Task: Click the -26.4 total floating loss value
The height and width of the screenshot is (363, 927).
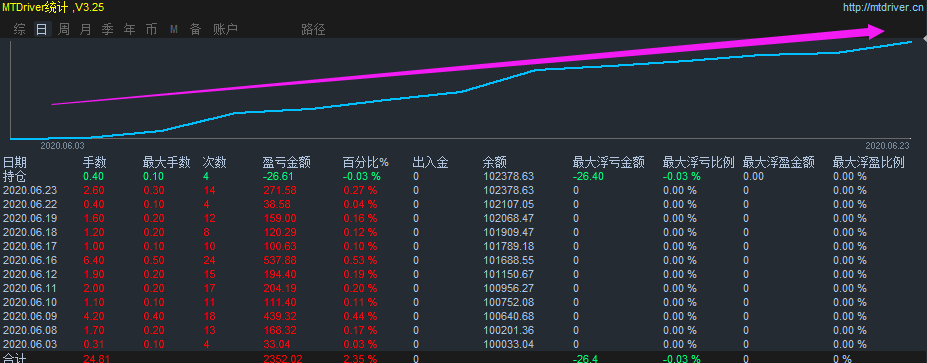Action: pos(585,358)
